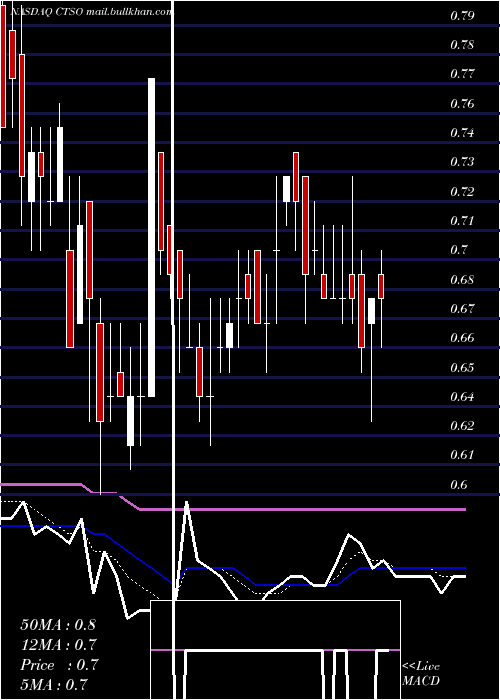
Task: Click the 12MA : 0.7 legend entry
Action: click(x=58, y=645)
